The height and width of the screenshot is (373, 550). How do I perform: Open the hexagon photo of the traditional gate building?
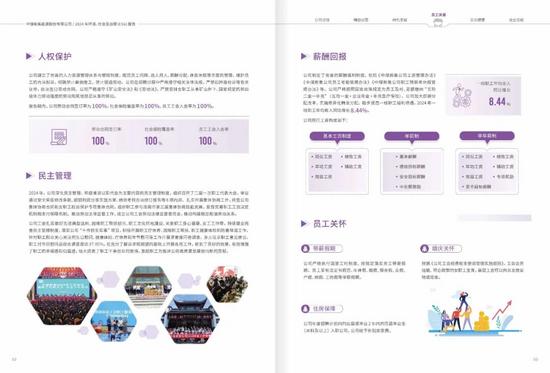point(190,319)
